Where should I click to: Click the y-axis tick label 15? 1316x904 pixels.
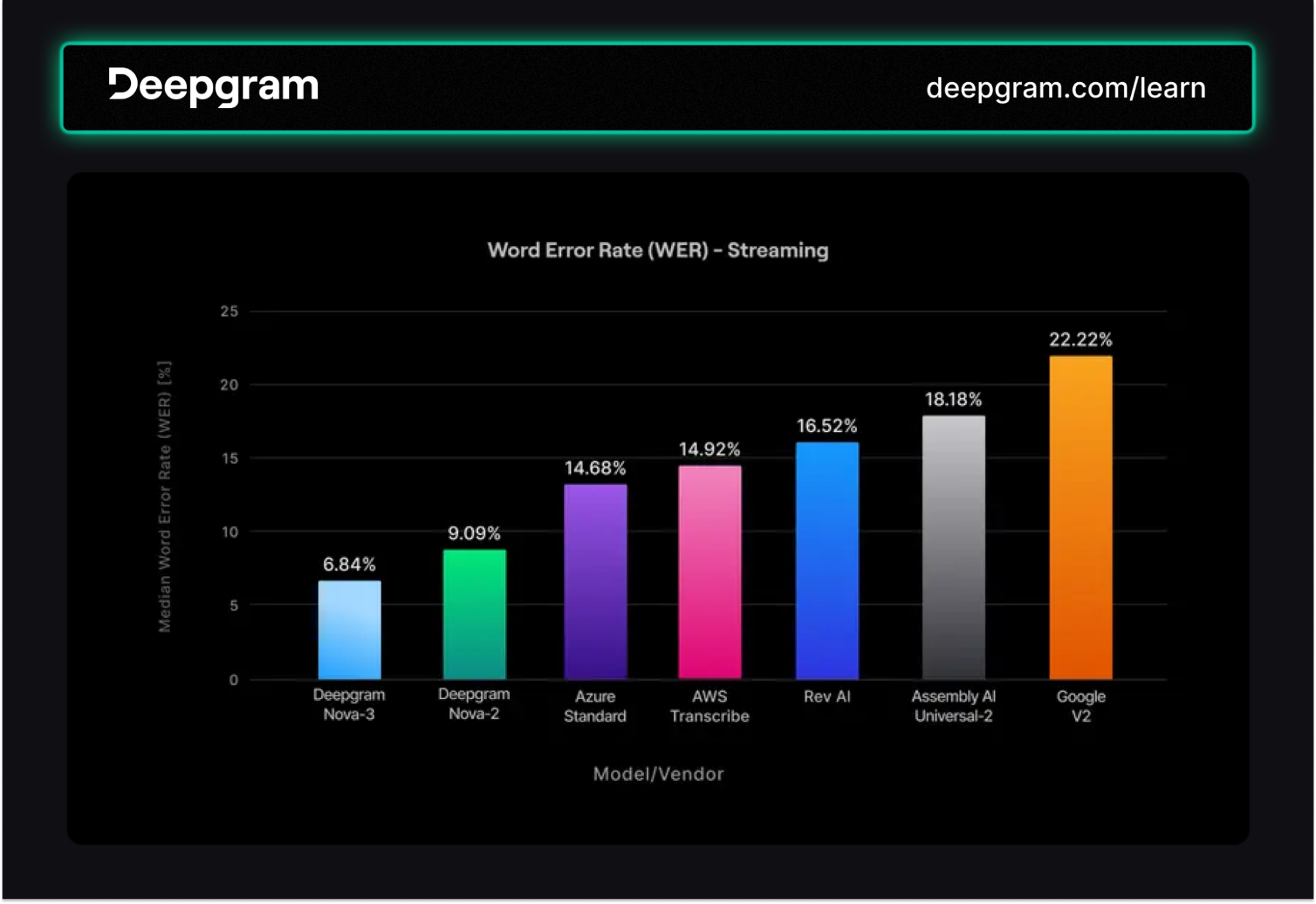230,459
